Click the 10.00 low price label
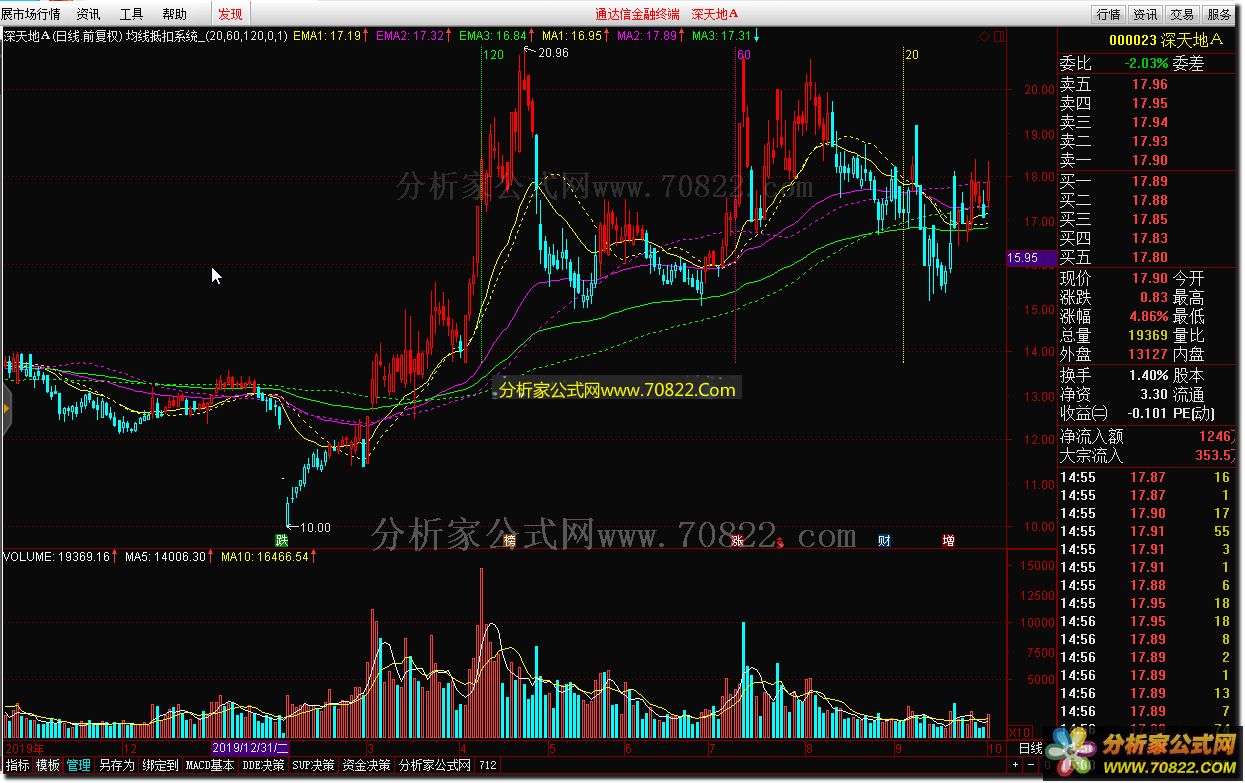The image size is (1245, 783). click(x=315, y=528)
